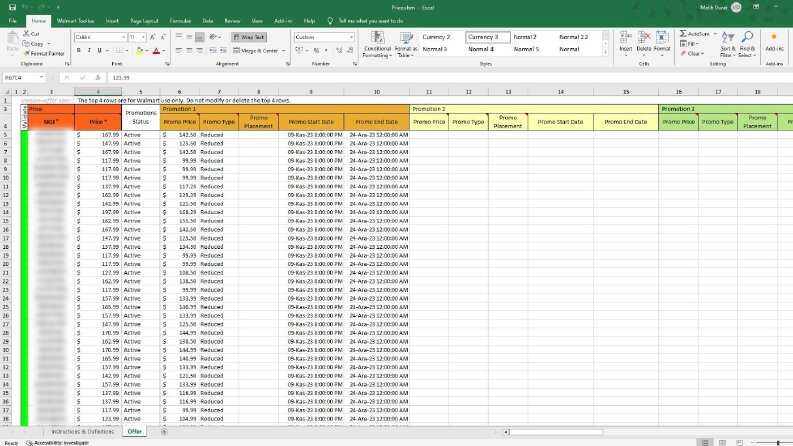The width and height of the screenshot is (793, 446).
Task: Open the Name Box dropdown arrow
Action: pos(41,78)
